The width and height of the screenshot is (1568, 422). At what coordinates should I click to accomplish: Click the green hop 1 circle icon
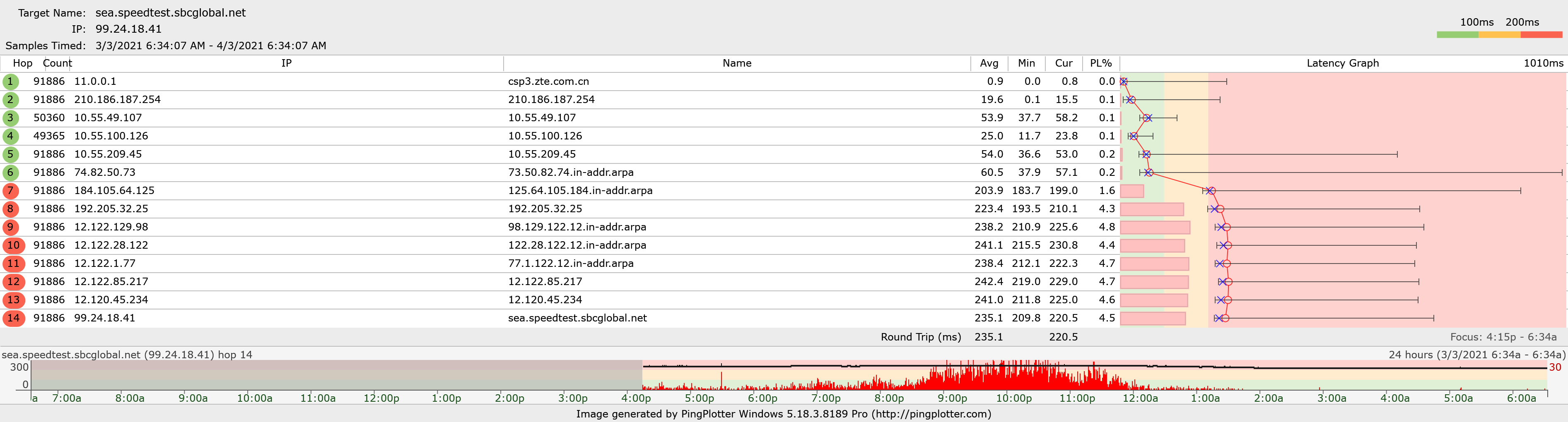(x=10, y=82)
